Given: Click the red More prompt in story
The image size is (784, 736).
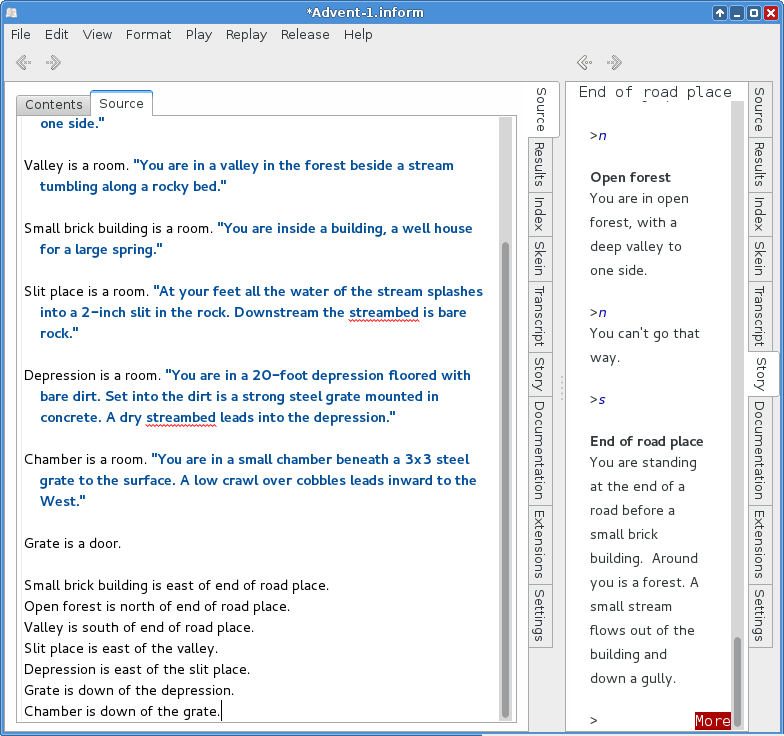Looking at the screenshot, I should (712, 720).
